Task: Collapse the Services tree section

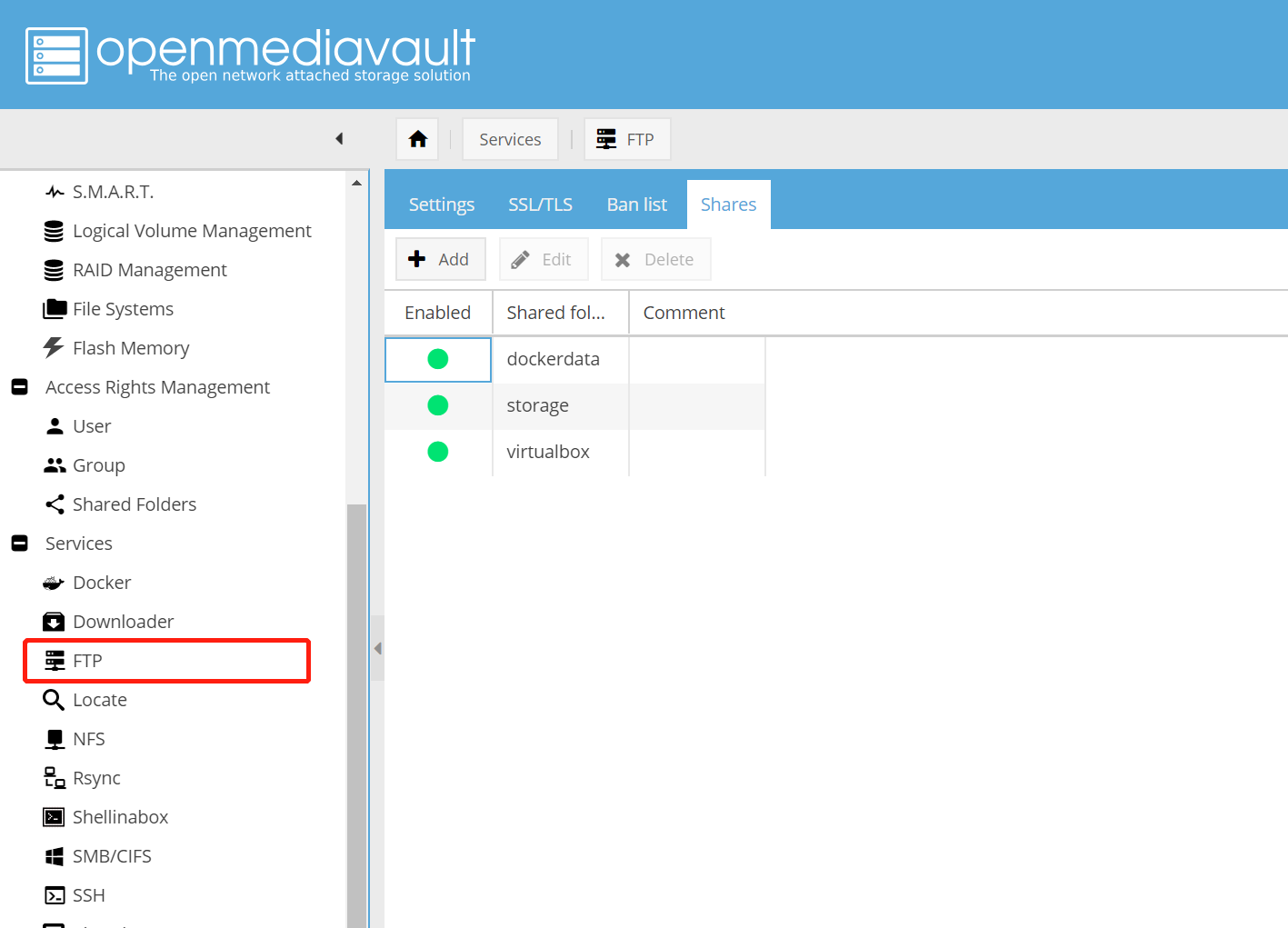Action: [19, 544]
